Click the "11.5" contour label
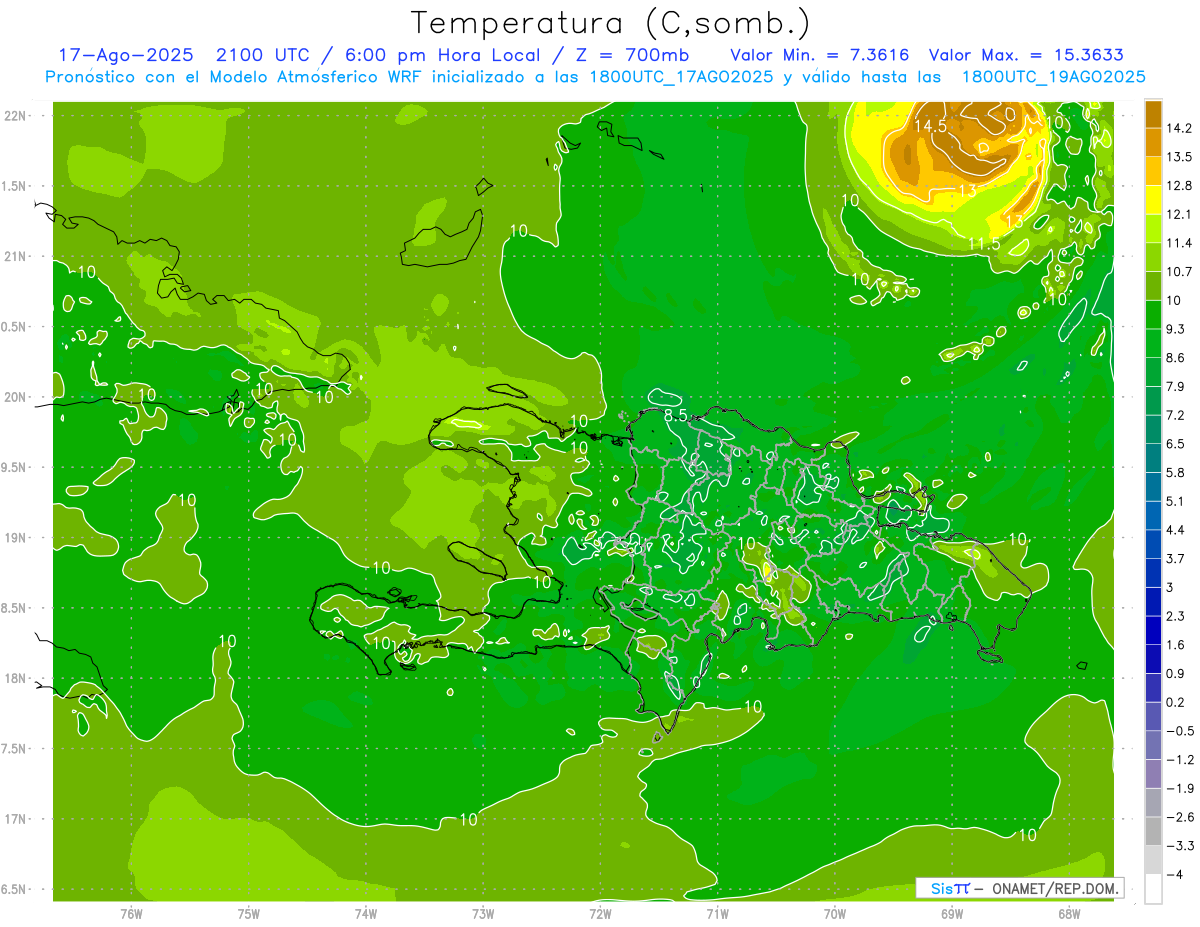1200x927 pixels. coord(984,244)
